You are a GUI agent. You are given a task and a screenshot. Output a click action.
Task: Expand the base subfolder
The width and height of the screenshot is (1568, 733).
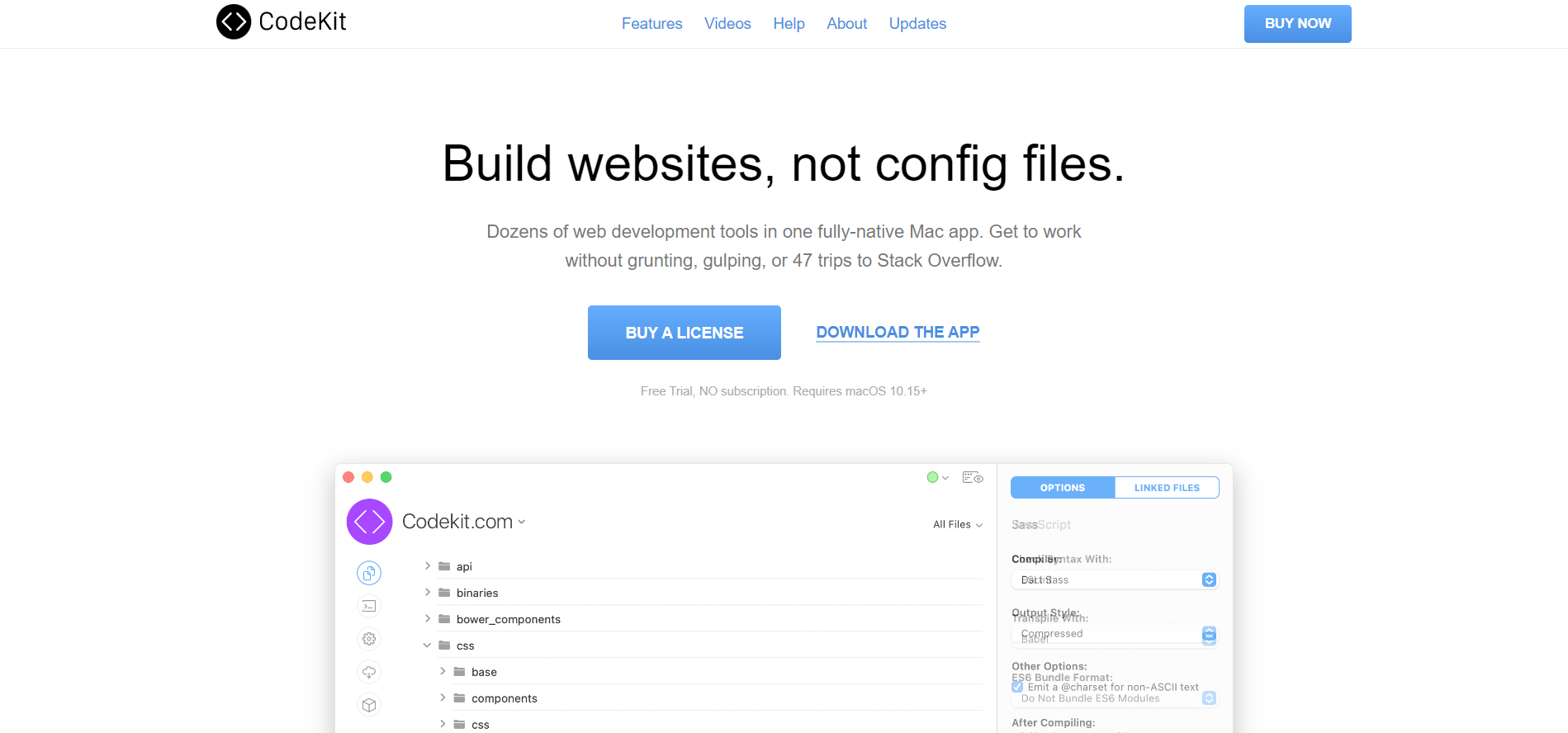[443, 671]
